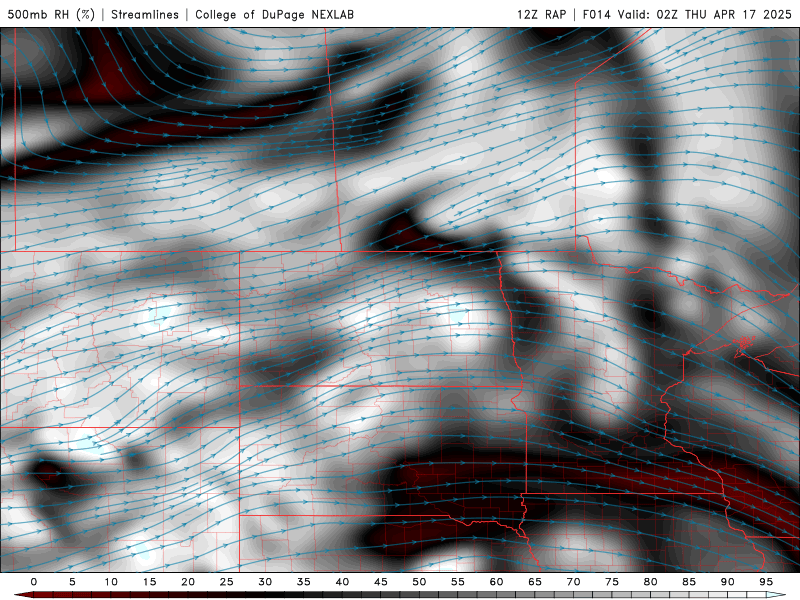The image size is (800, 600).
Task: Select the 15 tick label on the legend
Action: 149,582
